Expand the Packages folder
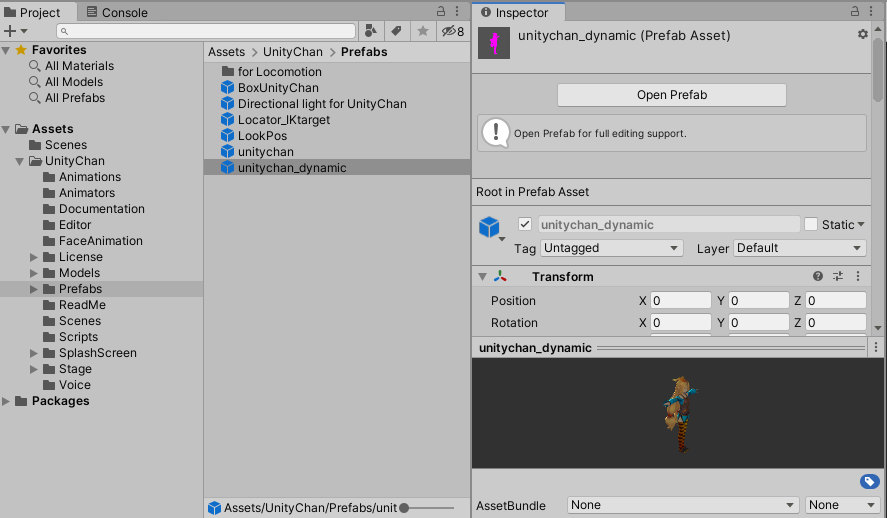The width and height of the screenshot is (887, 518). (x=6, y=401)
